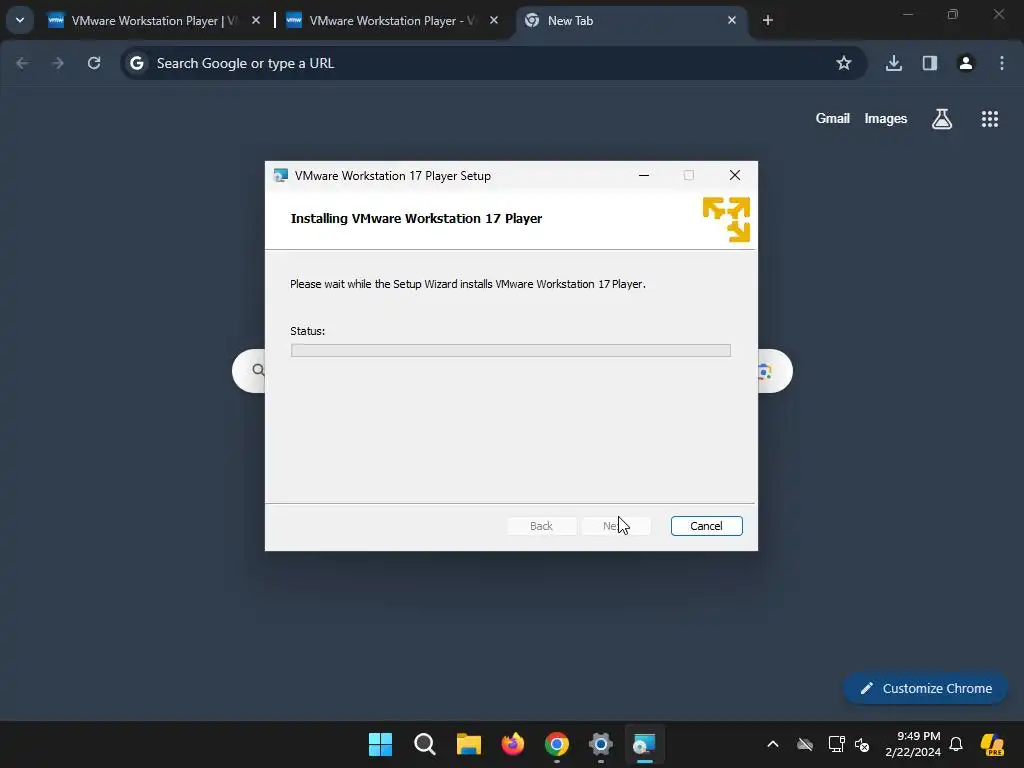The width and height of the screenshot is (1024, 768).
Task: Open Windows taskbar search
Action: [x=424, y=744]
